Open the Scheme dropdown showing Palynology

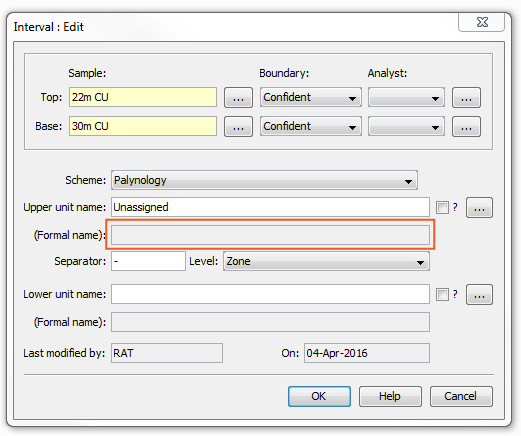(x=264, y=180)
